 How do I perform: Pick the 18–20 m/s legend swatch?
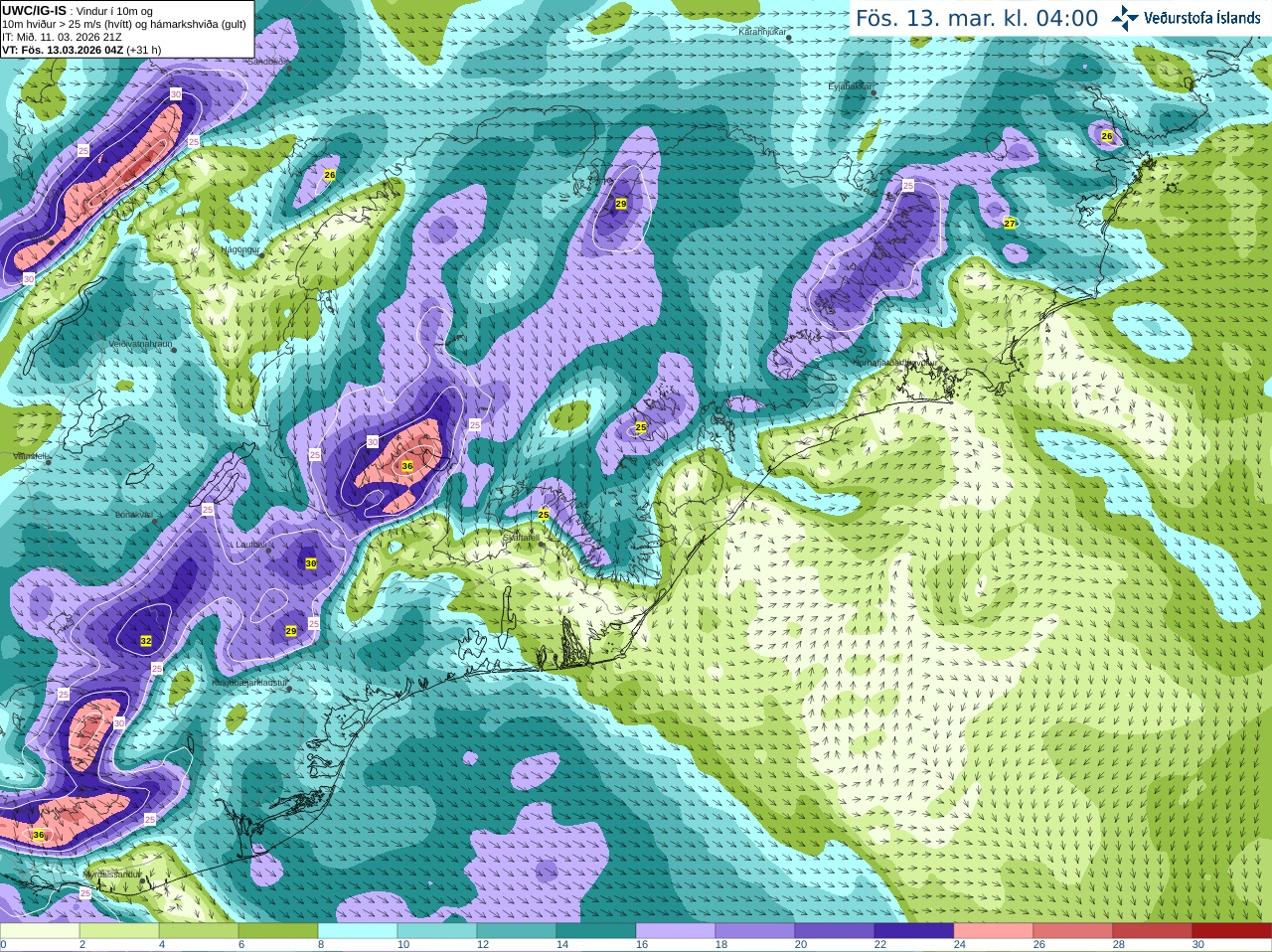[755, 931]
